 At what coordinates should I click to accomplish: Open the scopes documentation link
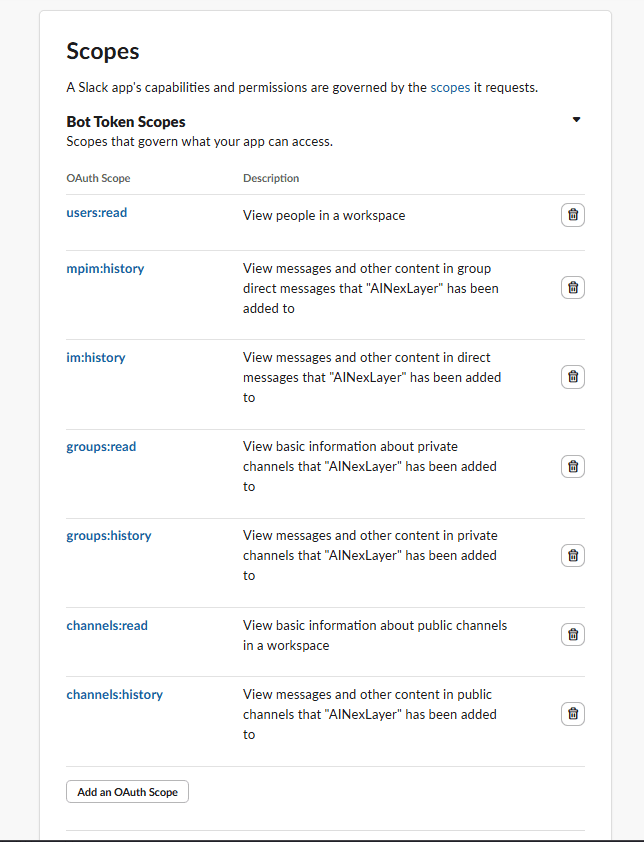click(450, 87)
